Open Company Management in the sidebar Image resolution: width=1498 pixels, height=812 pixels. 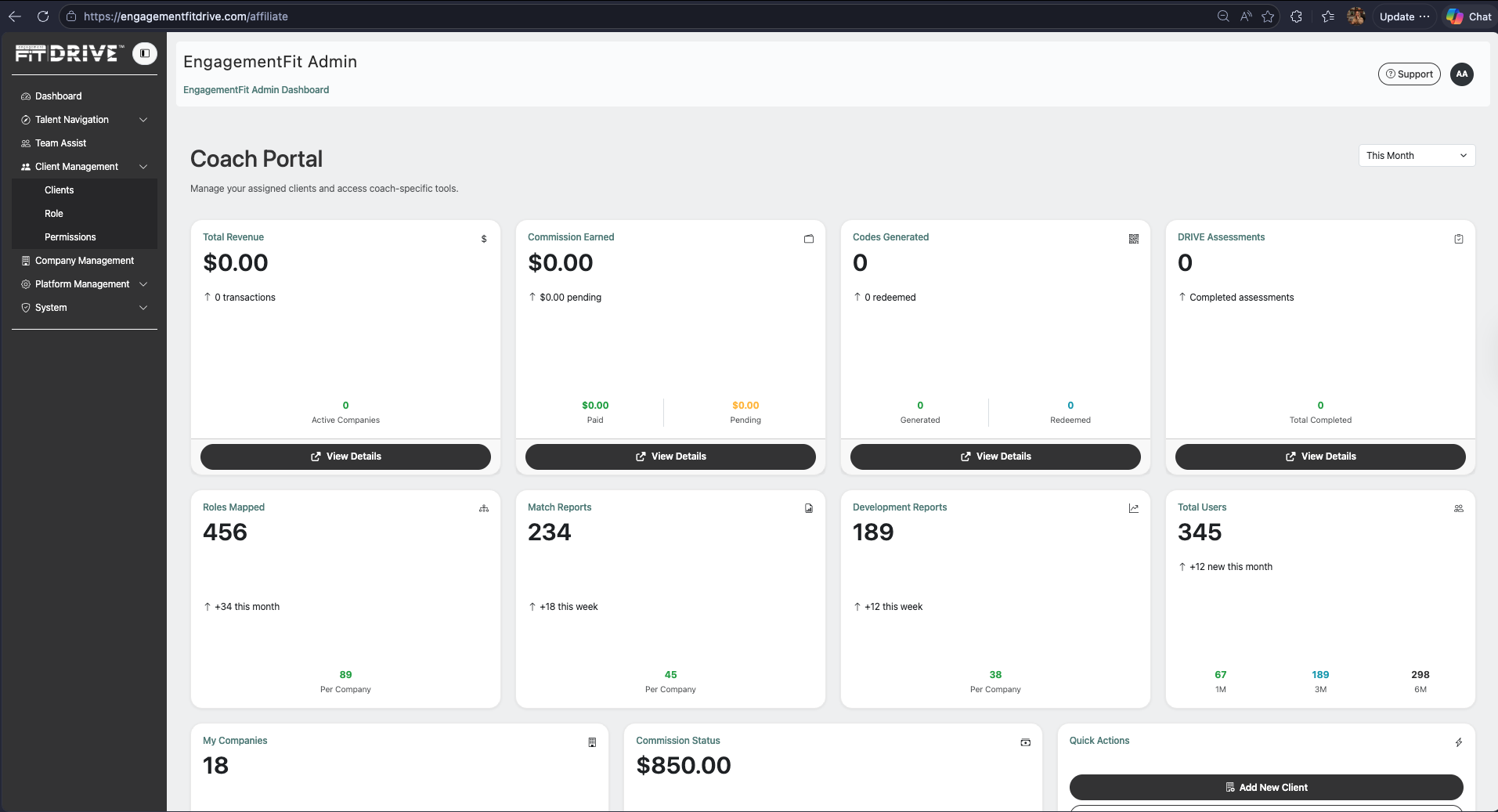85,261
